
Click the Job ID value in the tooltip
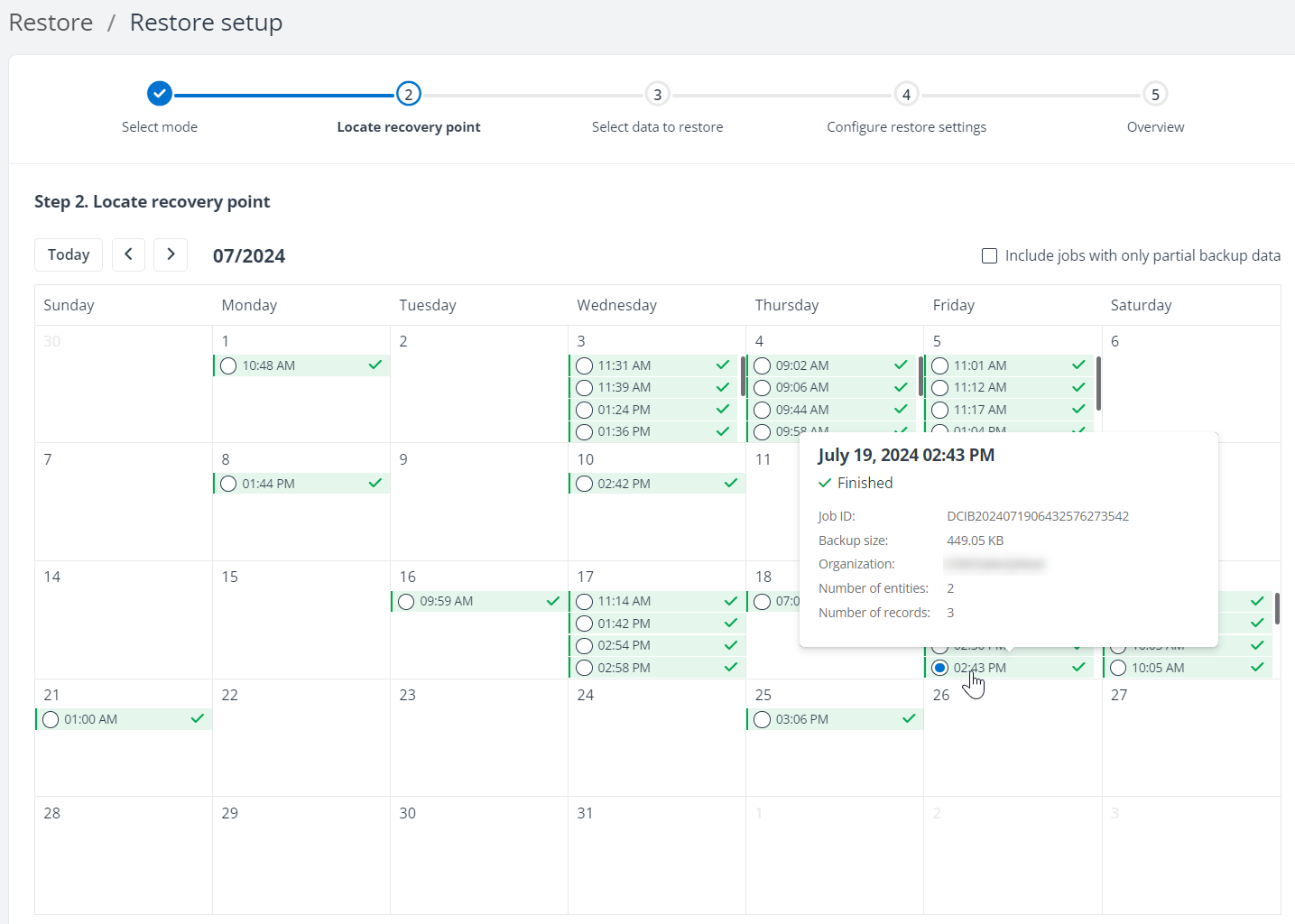[1037, 515]
